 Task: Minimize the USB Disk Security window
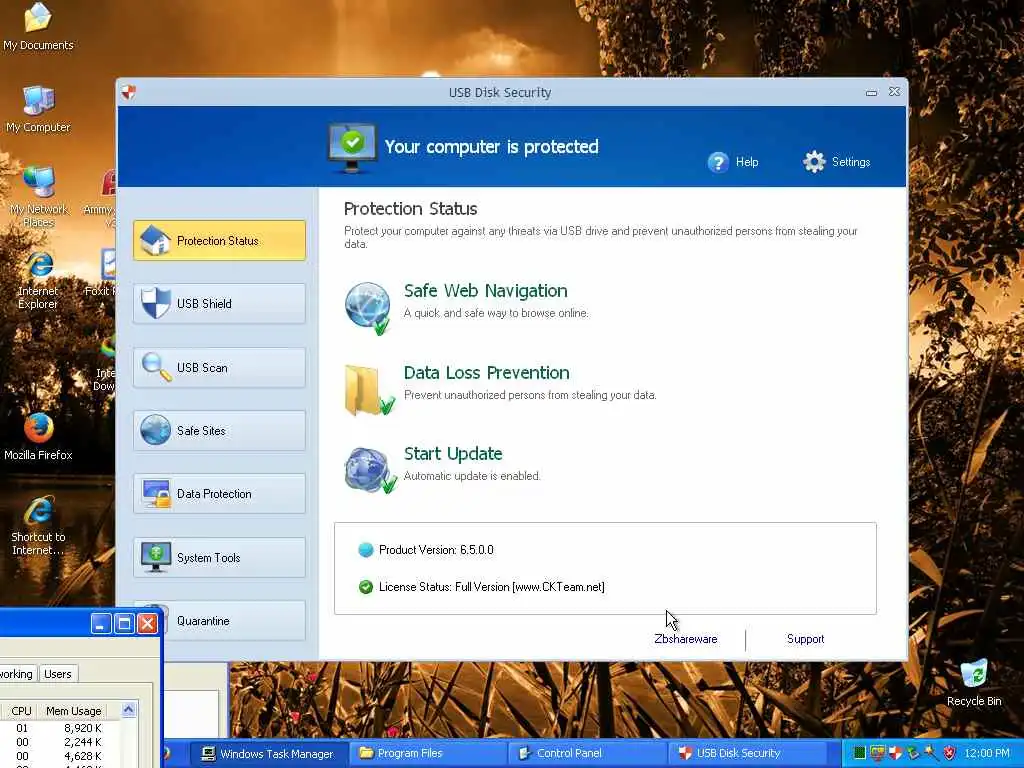pos(871,93)
